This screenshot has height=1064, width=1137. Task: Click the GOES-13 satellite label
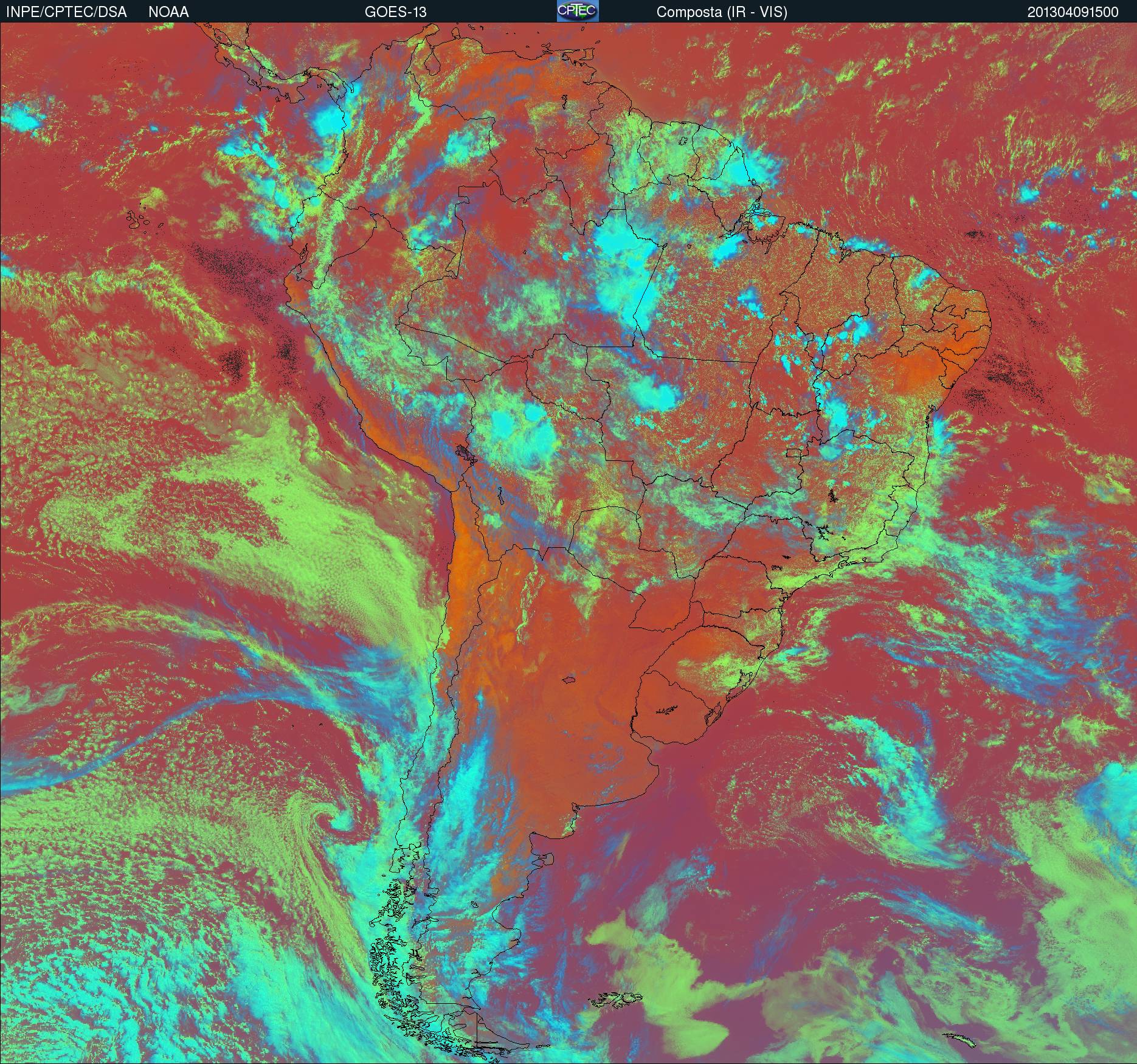click(395, 12)
